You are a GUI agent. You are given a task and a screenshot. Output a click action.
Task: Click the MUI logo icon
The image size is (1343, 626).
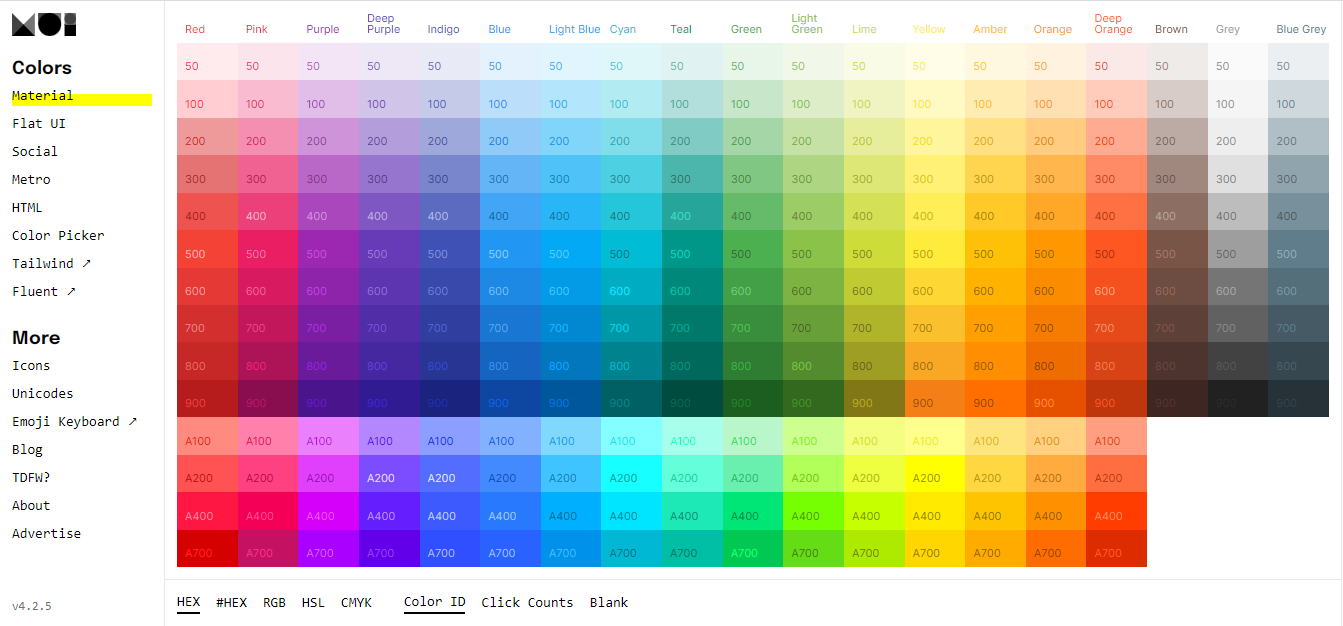pyautogui.click(x=44, y=25)
